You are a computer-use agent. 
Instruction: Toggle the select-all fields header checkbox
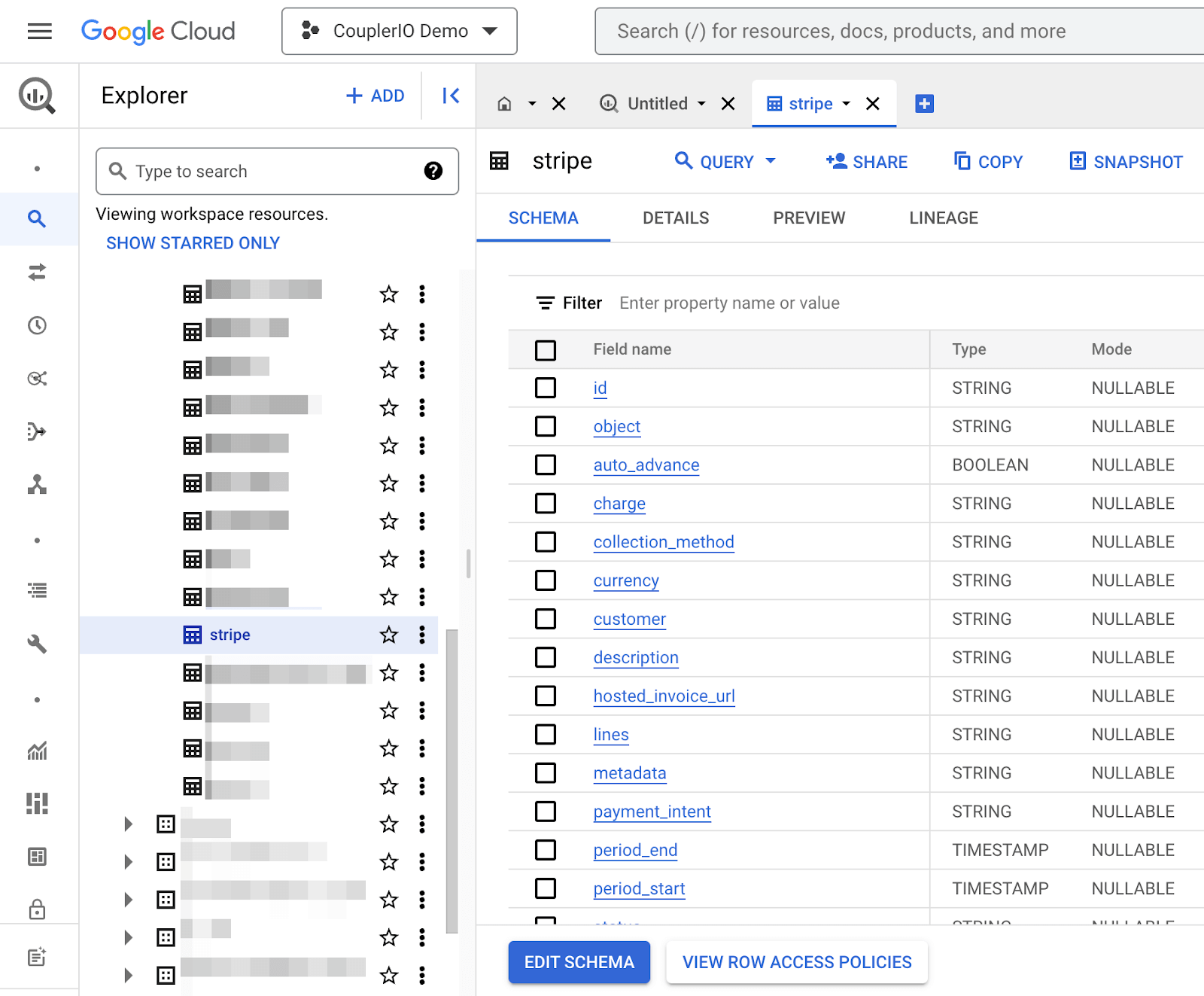[x=546, y=350]
